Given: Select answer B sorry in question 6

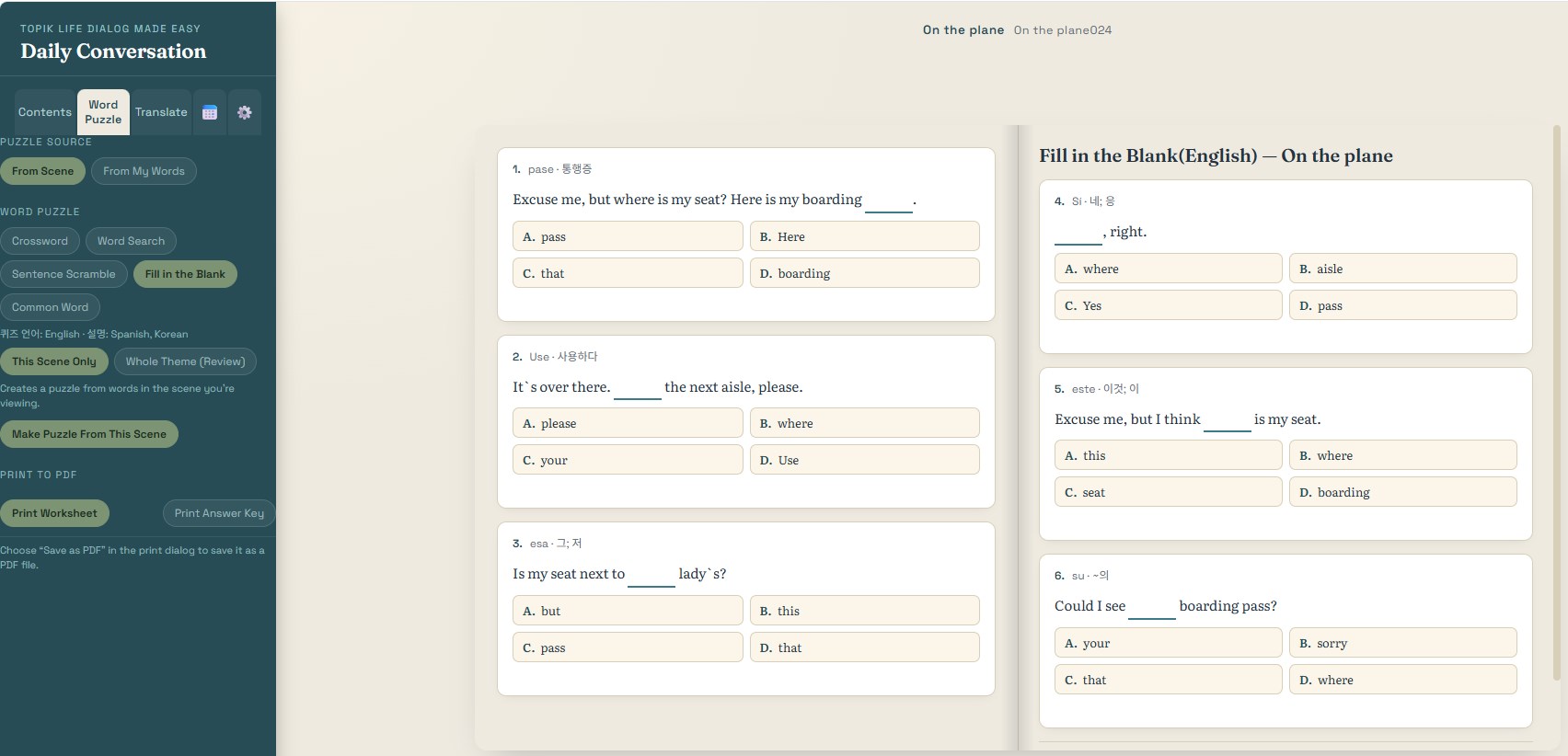Looking at the screenshot, I should pos(1403,643).
